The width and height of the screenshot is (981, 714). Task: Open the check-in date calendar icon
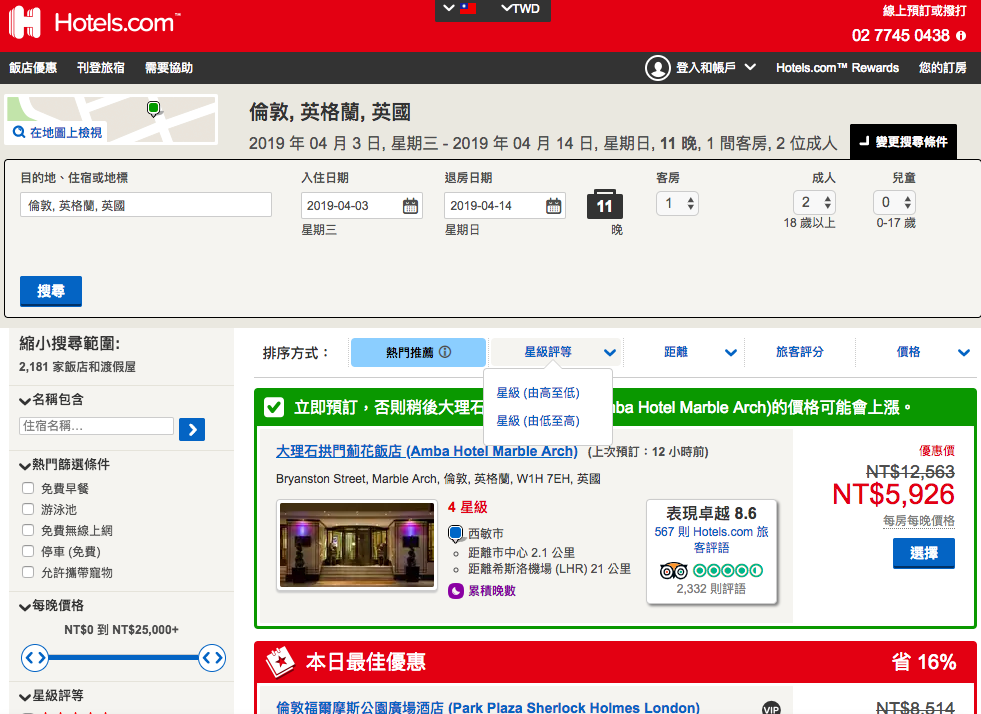410,205
